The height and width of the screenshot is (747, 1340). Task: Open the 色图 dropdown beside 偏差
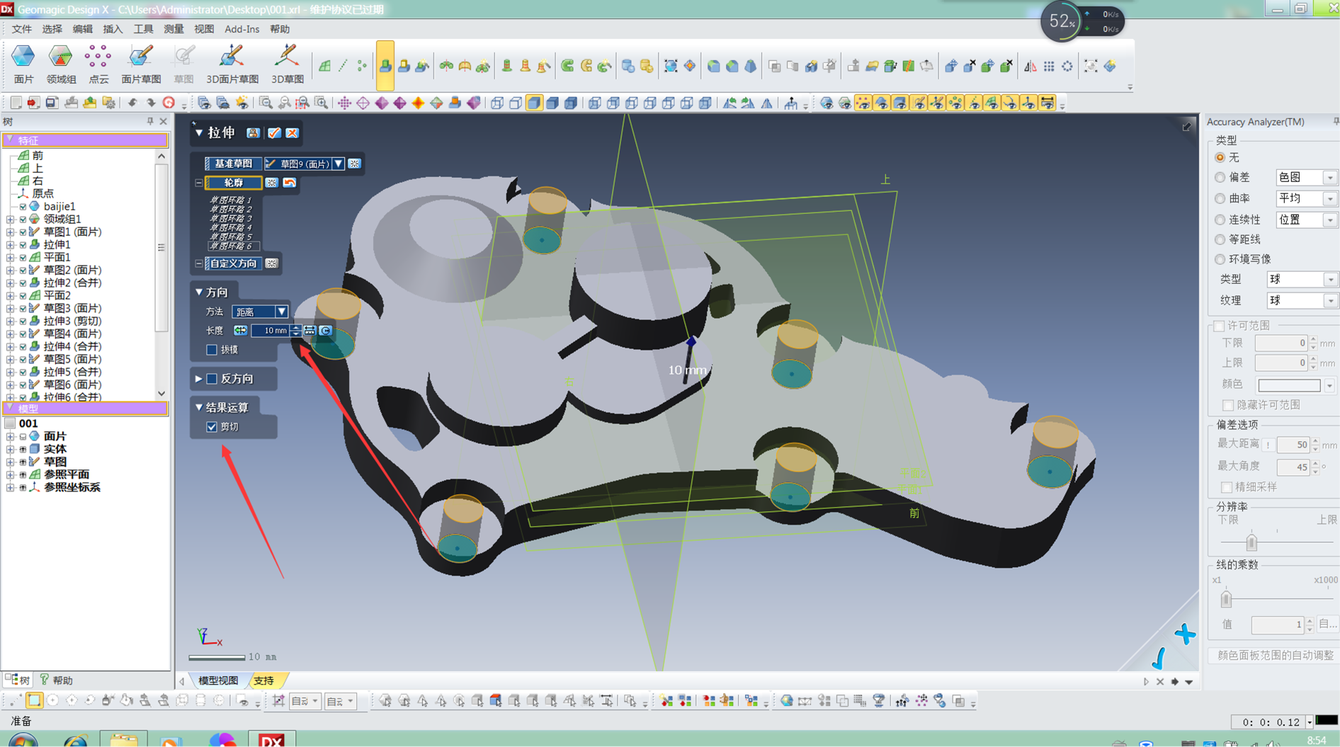pos(1306,177)
